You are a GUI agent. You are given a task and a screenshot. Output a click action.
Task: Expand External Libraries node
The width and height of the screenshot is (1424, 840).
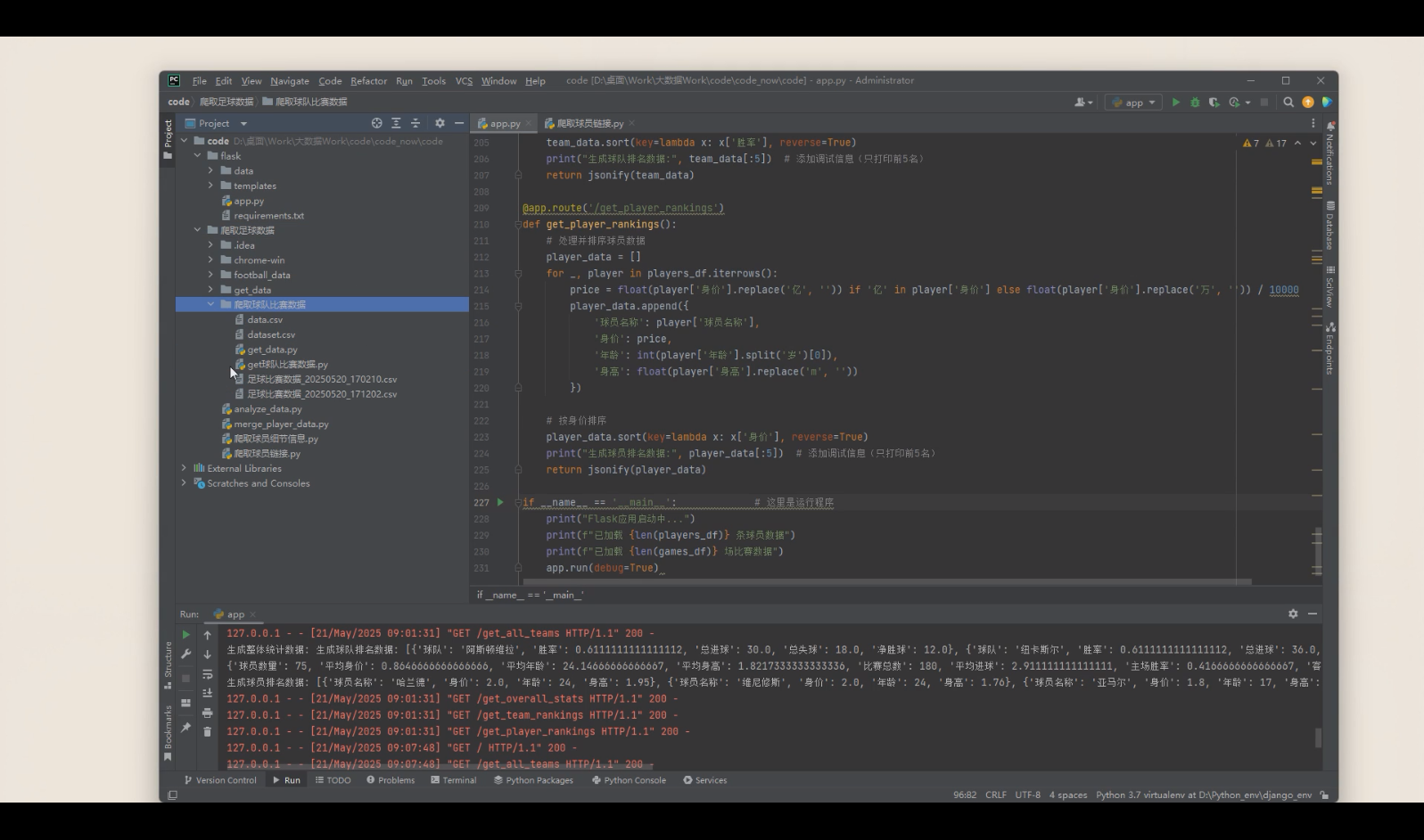click(185, 468)
